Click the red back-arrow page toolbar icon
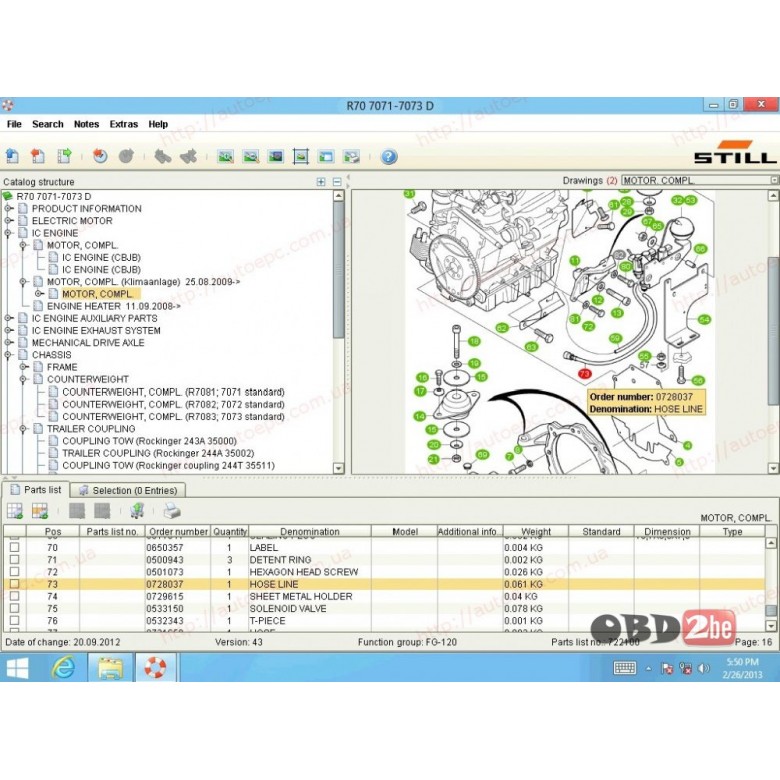Viewport: 780px width, 780px height. (38, 156)
